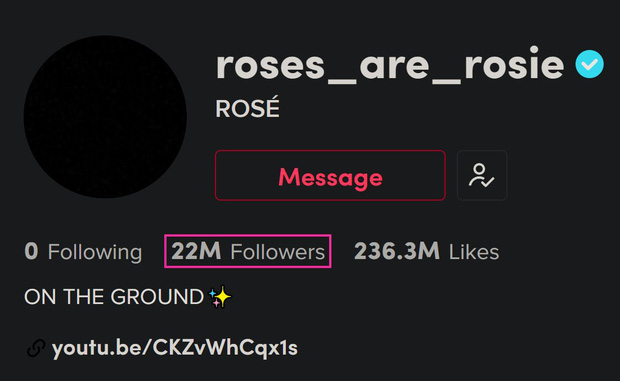This screenshot has height=381, width=620.
Task: Click the person-with-checkmark following icon button
Action: coord(482,175)
